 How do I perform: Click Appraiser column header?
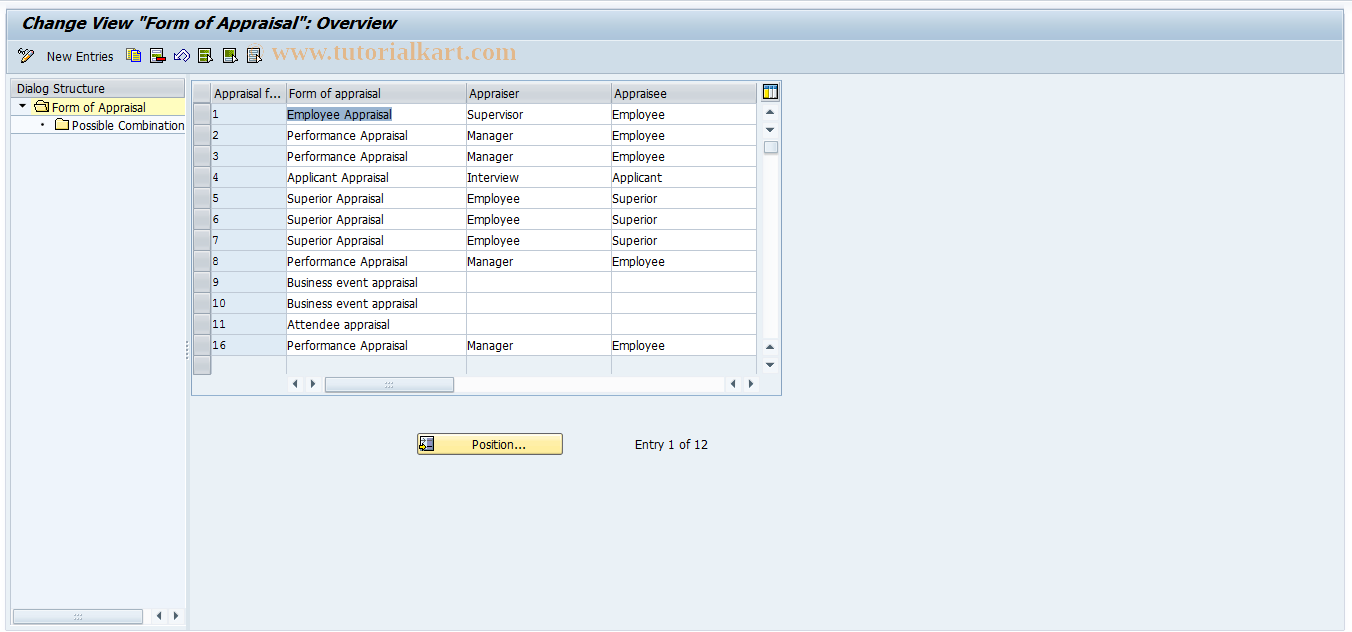pyautogui.click(x=539, y=93)
